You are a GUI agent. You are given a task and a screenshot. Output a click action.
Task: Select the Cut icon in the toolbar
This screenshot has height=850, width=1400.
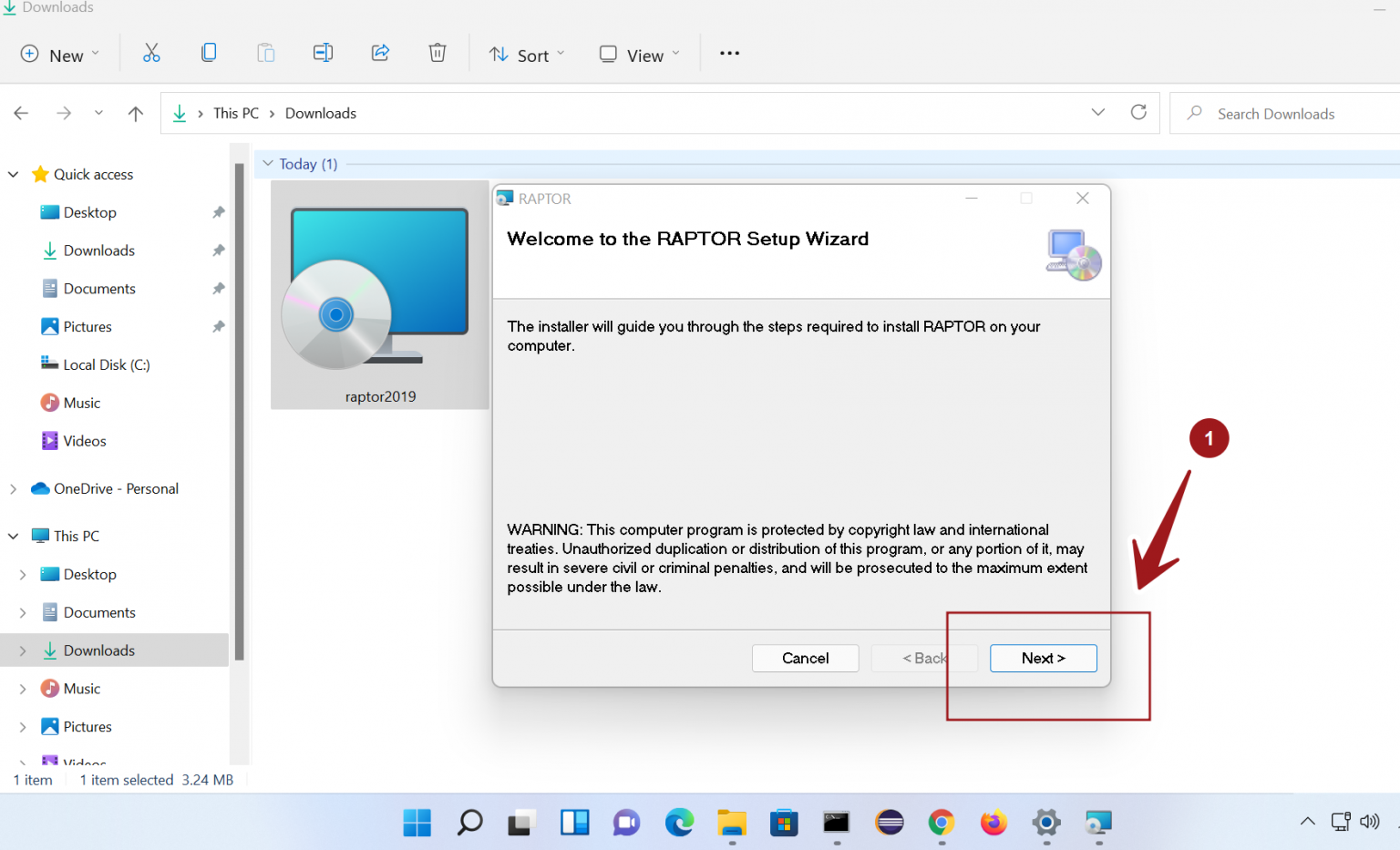151,53
